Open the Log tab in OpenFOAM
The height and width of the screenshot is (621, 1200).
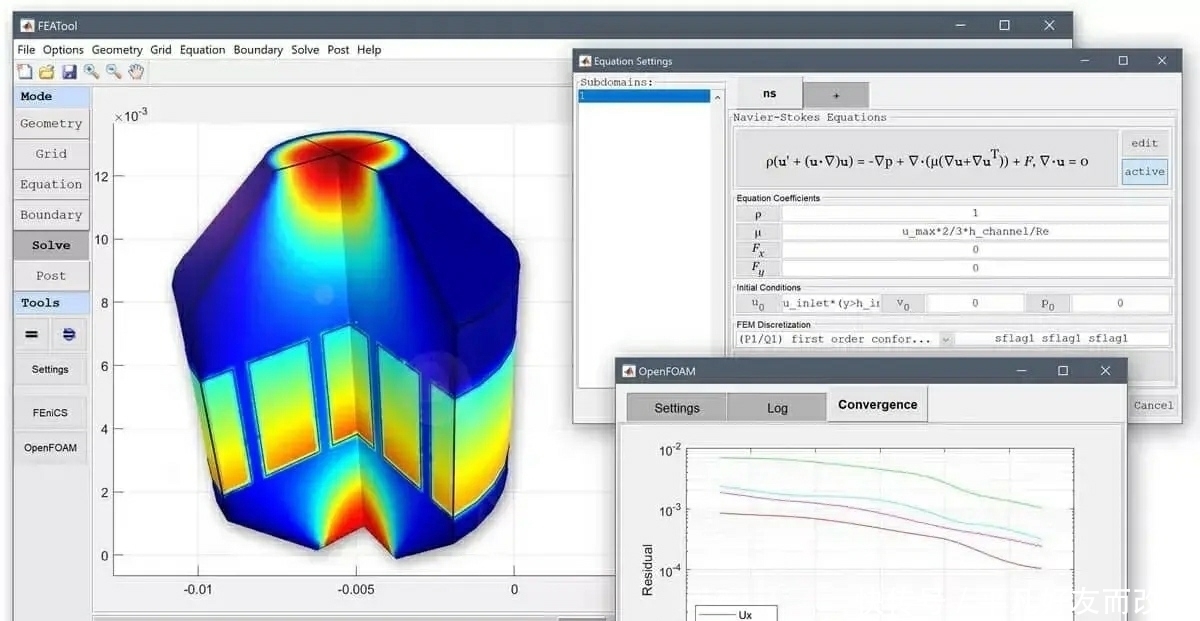777,407
